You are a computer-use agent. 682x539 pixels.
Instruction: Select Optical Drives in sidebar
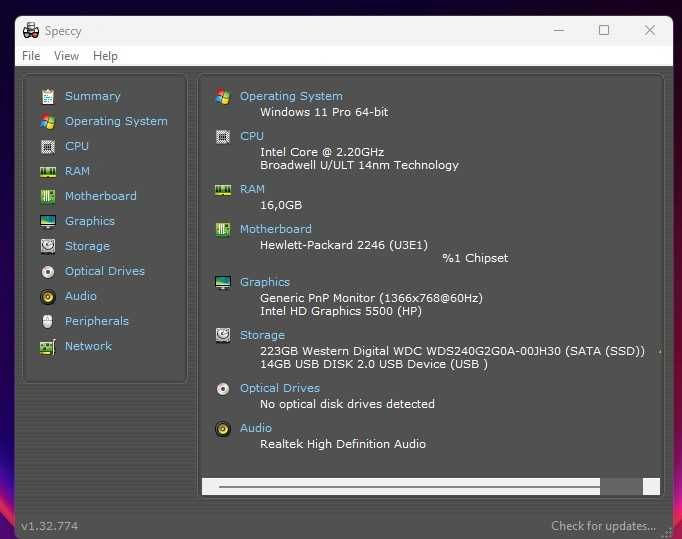pos(104,271)
